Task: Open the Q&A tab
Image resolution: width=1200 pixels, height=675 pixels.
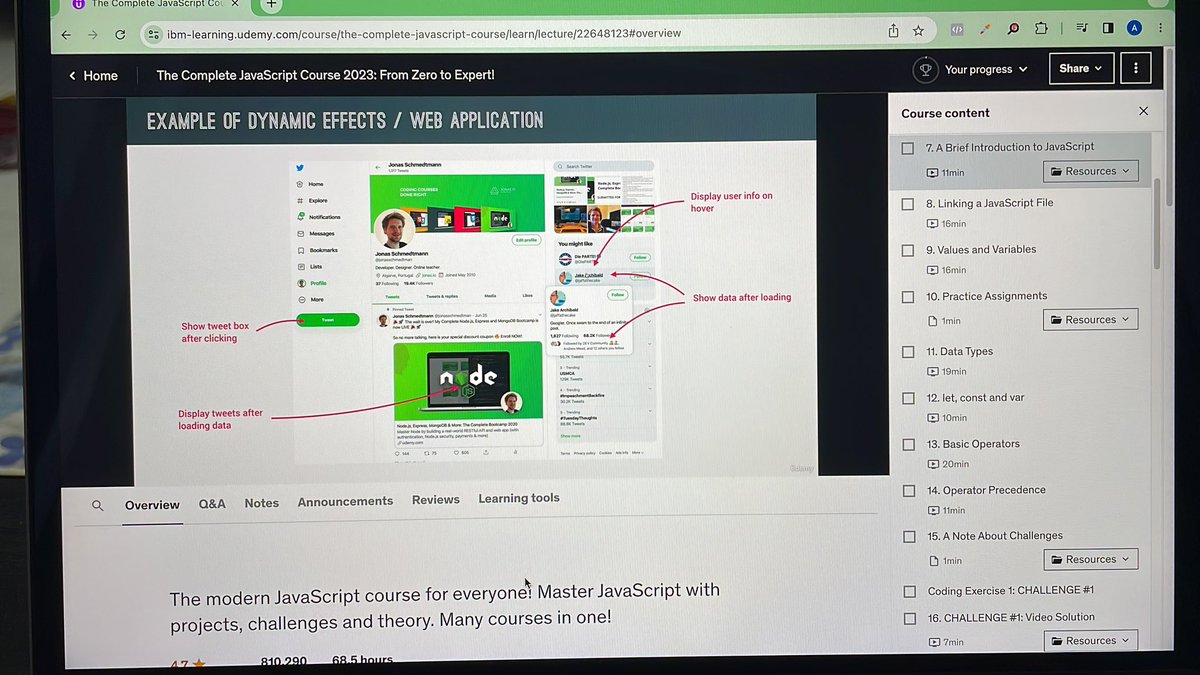Action: click(212, 504)
